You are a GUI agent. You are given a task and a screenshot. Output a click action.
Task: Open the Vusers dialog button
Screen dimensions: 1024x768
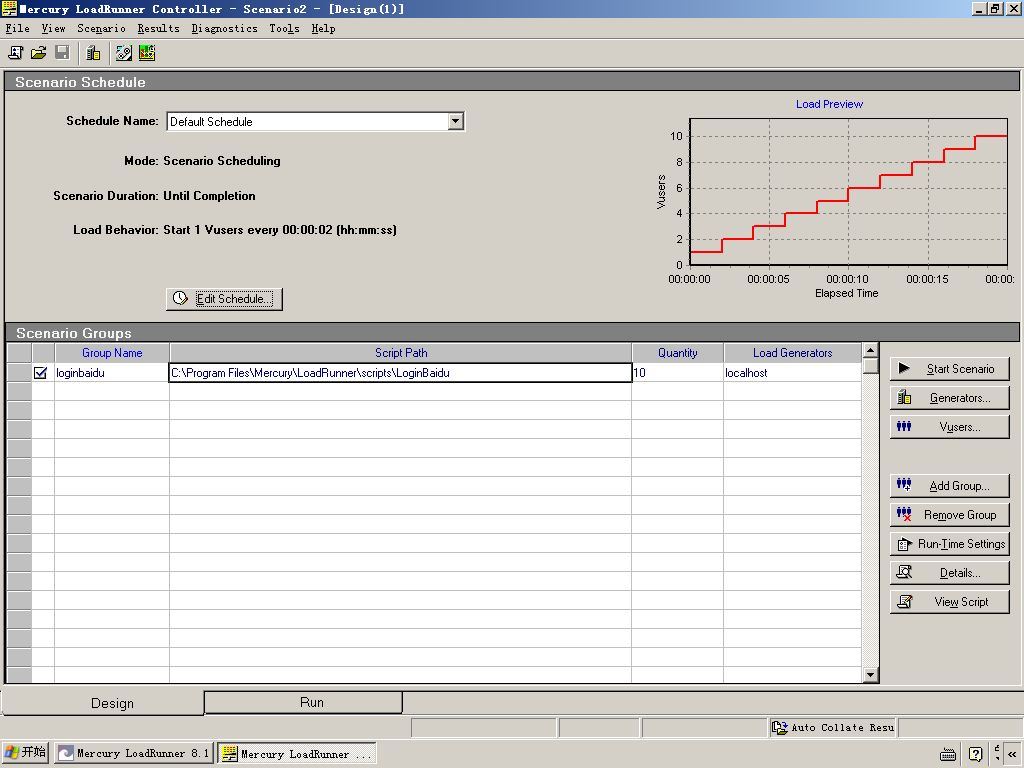point(950,427)
